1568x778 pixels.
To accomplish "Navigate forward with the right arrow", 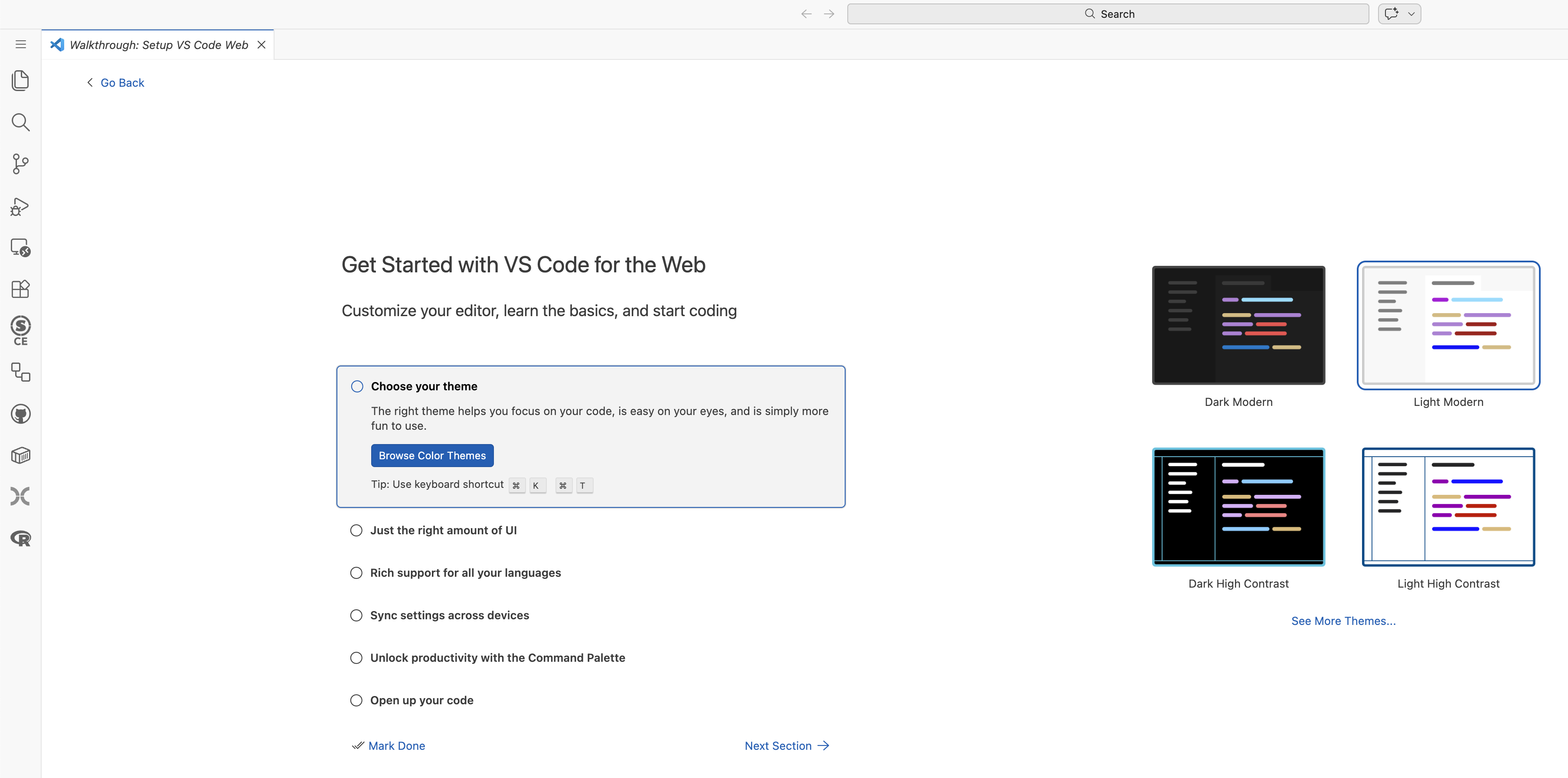I will (x=829, y=14).
